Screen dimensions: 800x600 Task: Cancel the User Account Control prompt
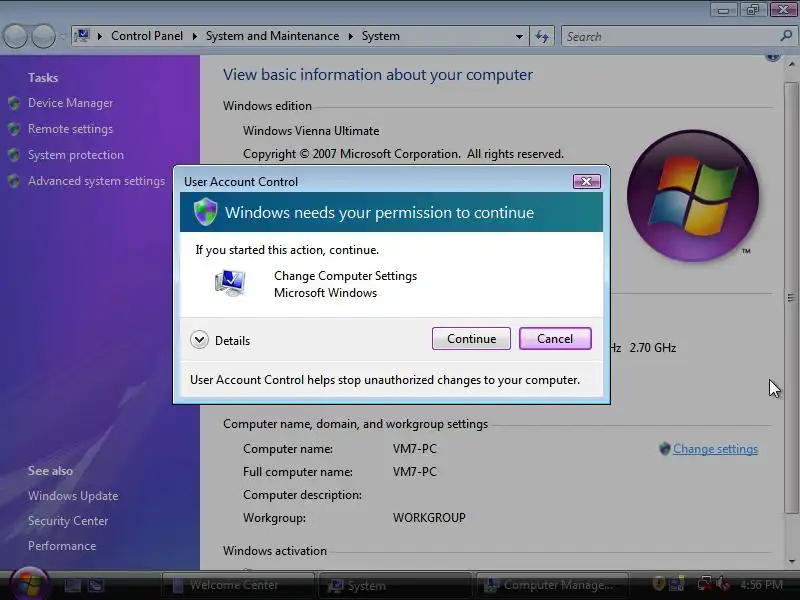555,339
